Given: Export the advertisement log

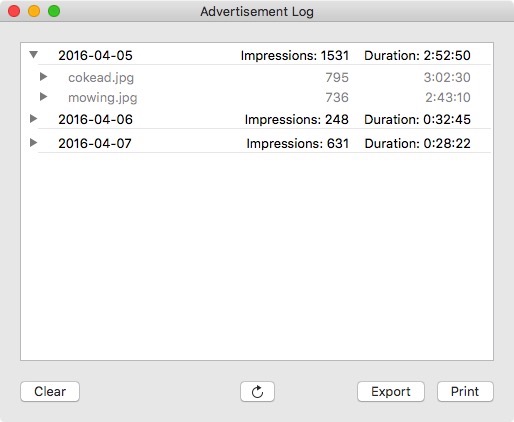Looking at the screenshot, I should pyautogui.click(x=391, y=391).
